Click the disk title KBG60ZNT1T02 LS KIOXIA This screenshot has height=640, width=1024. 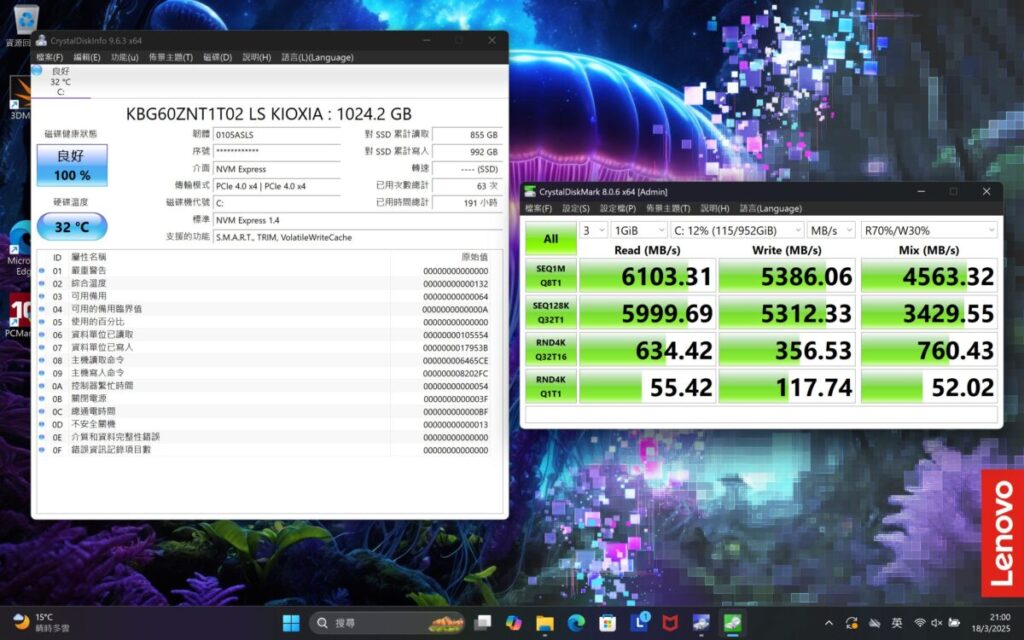269,114
